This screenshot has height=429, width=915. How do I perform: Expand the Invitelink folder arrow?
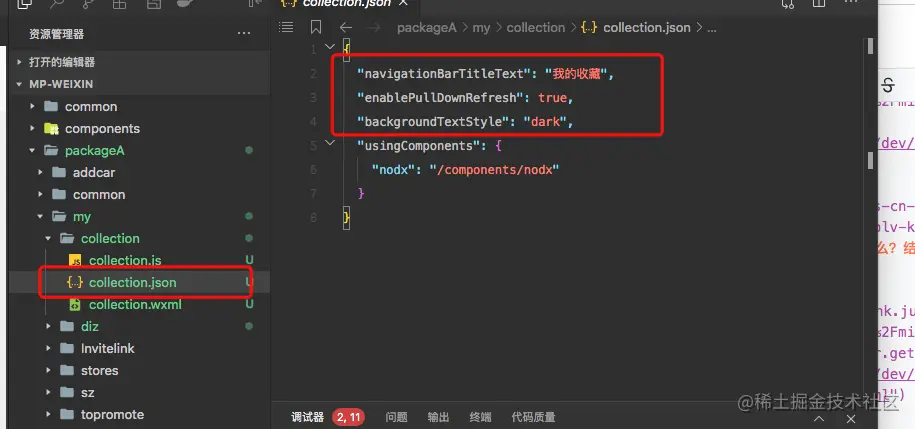[49, 348]
